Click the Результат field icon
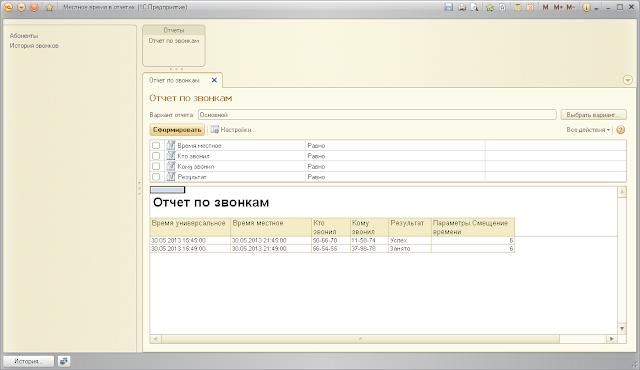640x370 pixels. tap(171, 177)
